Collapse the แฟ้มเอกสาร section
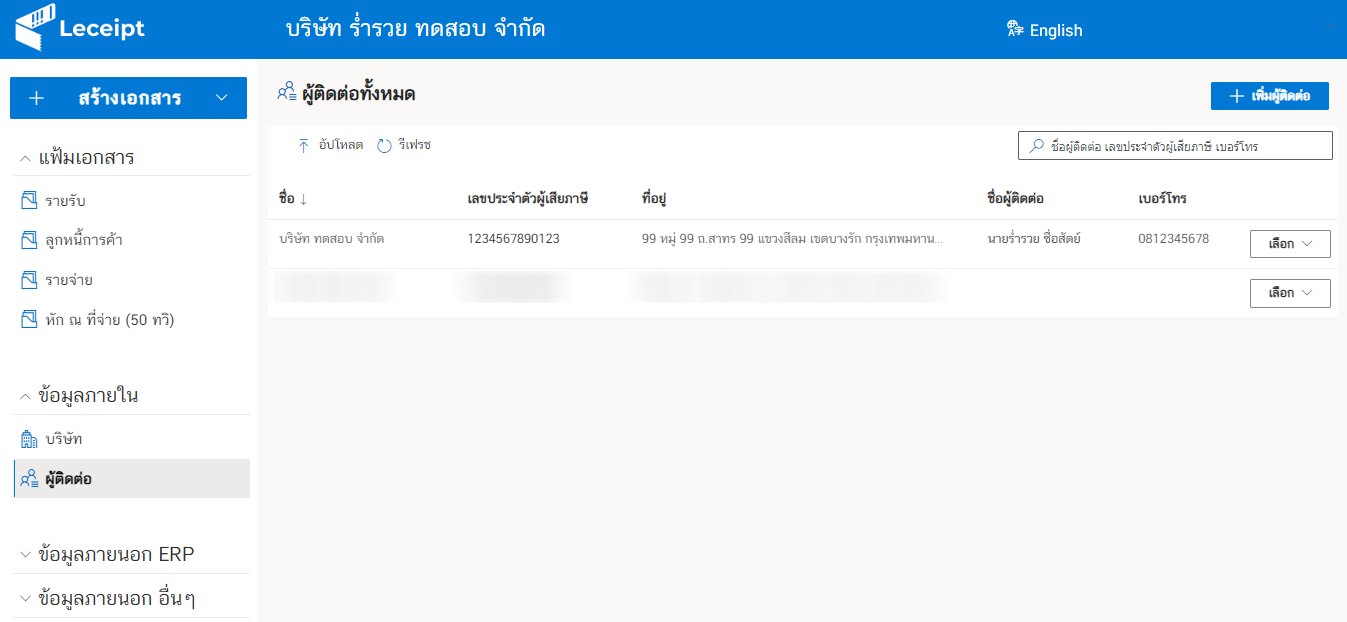The height and width of the screenshot is (622, 1347). [25, 158]
